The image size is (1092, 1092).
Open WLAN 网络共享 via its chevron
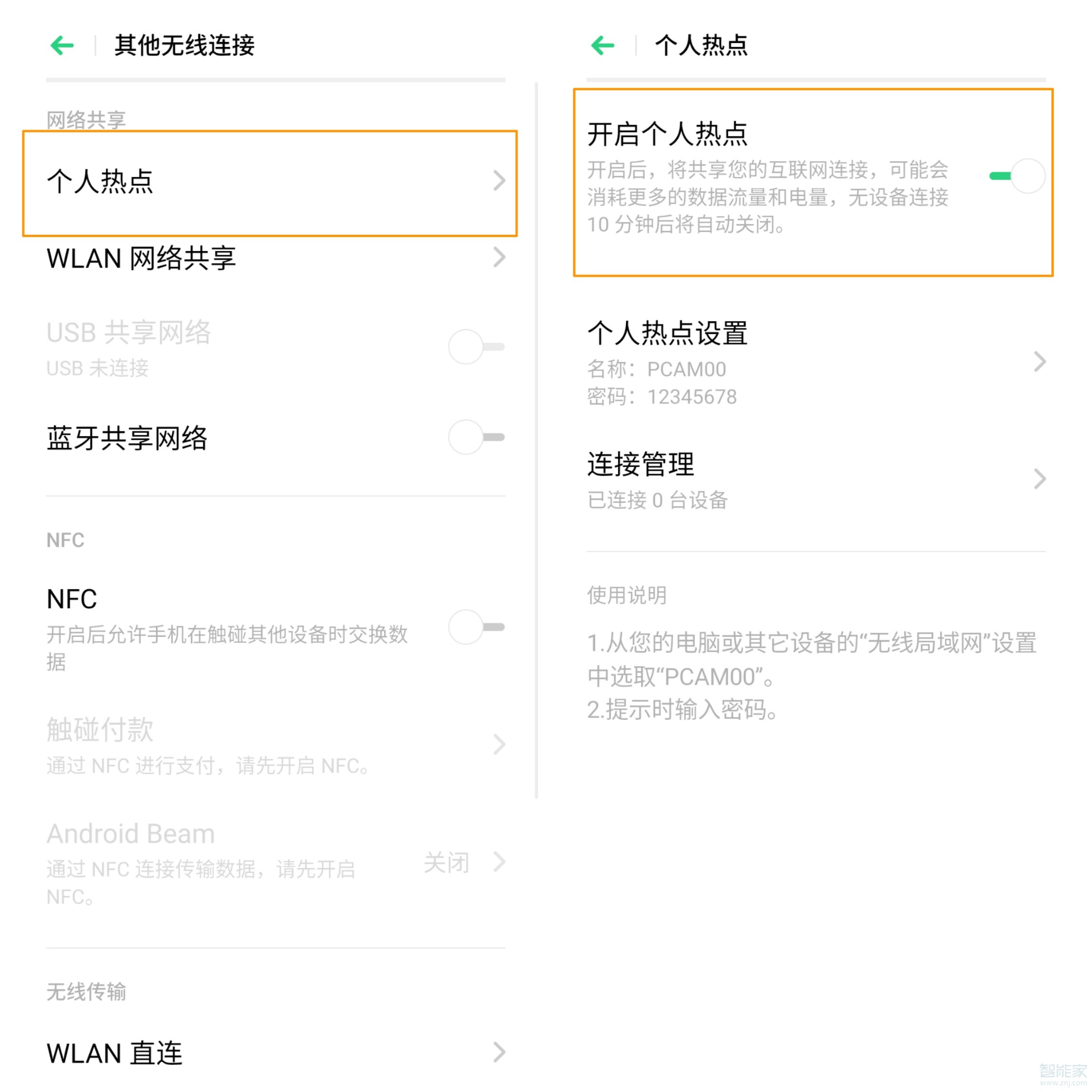pos(499,258)
